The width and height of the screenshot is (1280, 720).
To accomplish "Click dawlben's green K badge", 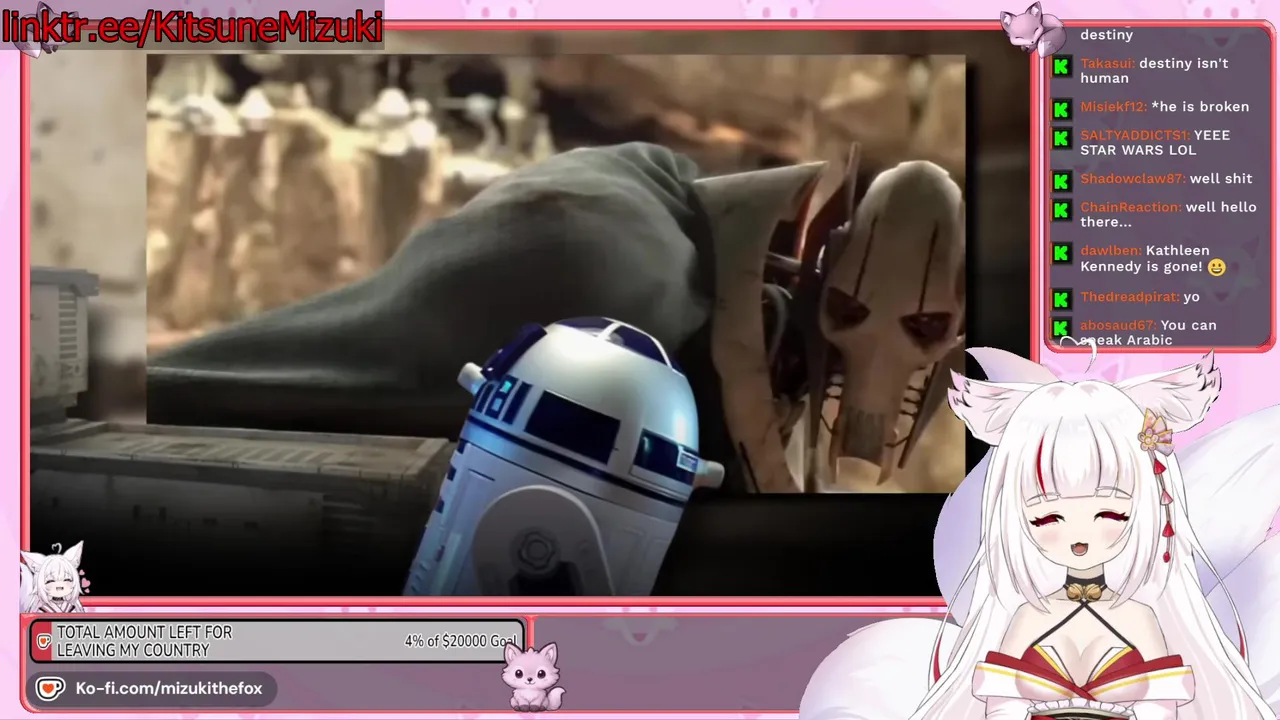I will [x=1061, y=254].
